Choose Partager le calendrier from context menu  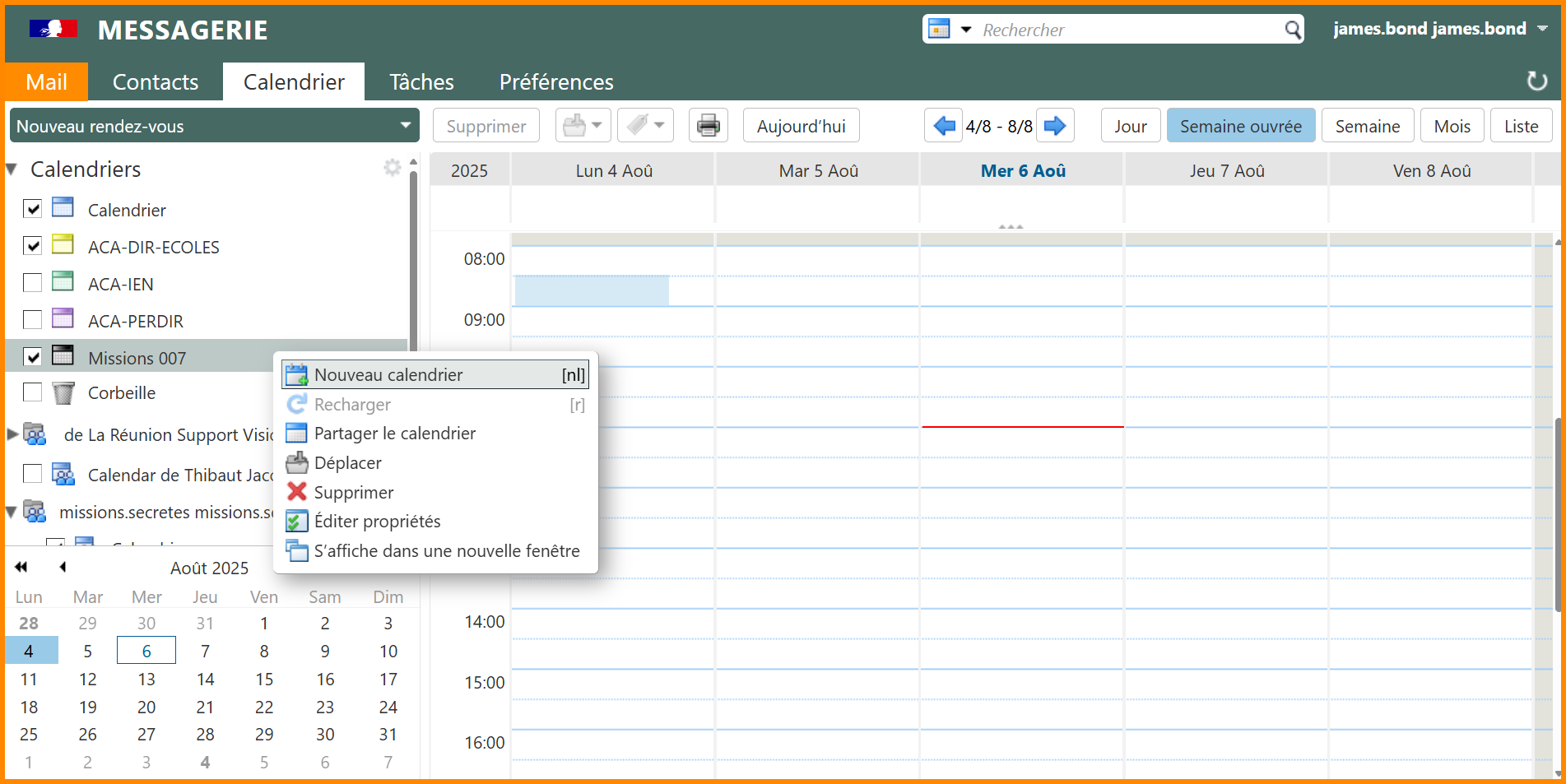click(x=394, y=434)
